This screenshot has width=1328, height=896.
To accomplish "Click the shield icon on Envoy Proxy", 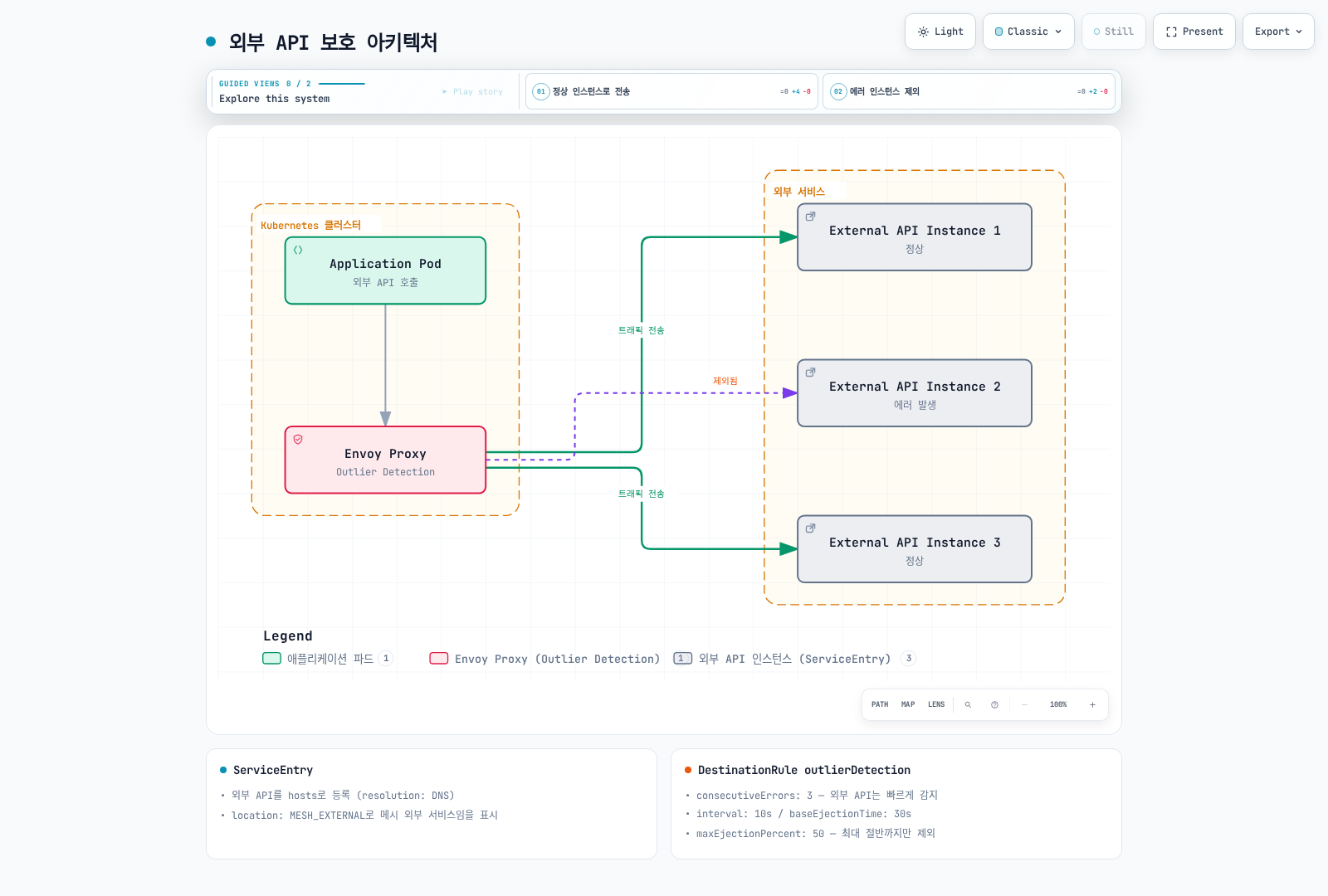I will pyautogui.click(x=298, y=439).
